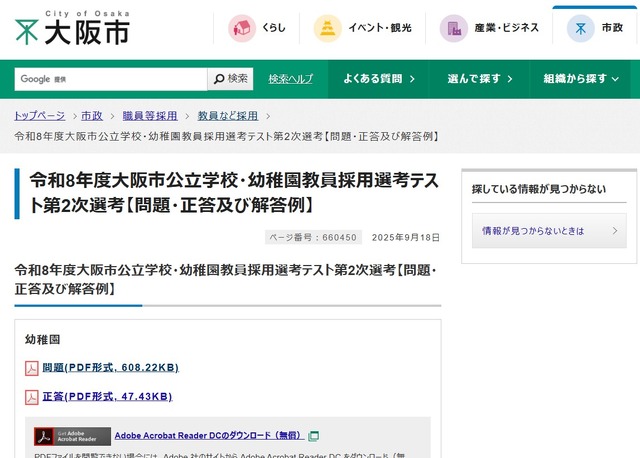Screen dimensions: 640x458
Task: Go to トップページ breadcrumb link
Action: pos(40,116)
